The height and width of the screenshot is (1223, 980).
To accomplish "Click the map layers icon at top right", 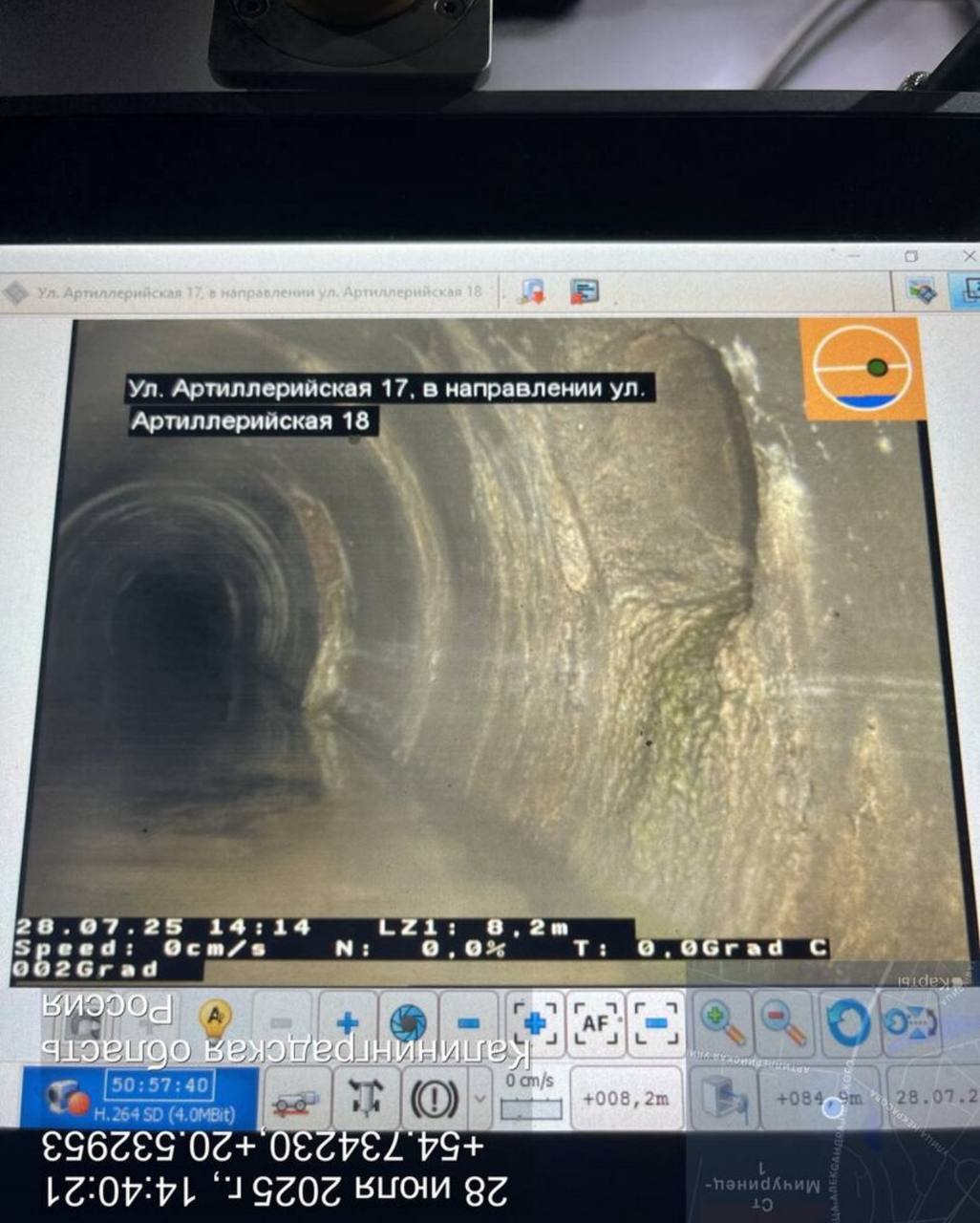I will (922, 290).
